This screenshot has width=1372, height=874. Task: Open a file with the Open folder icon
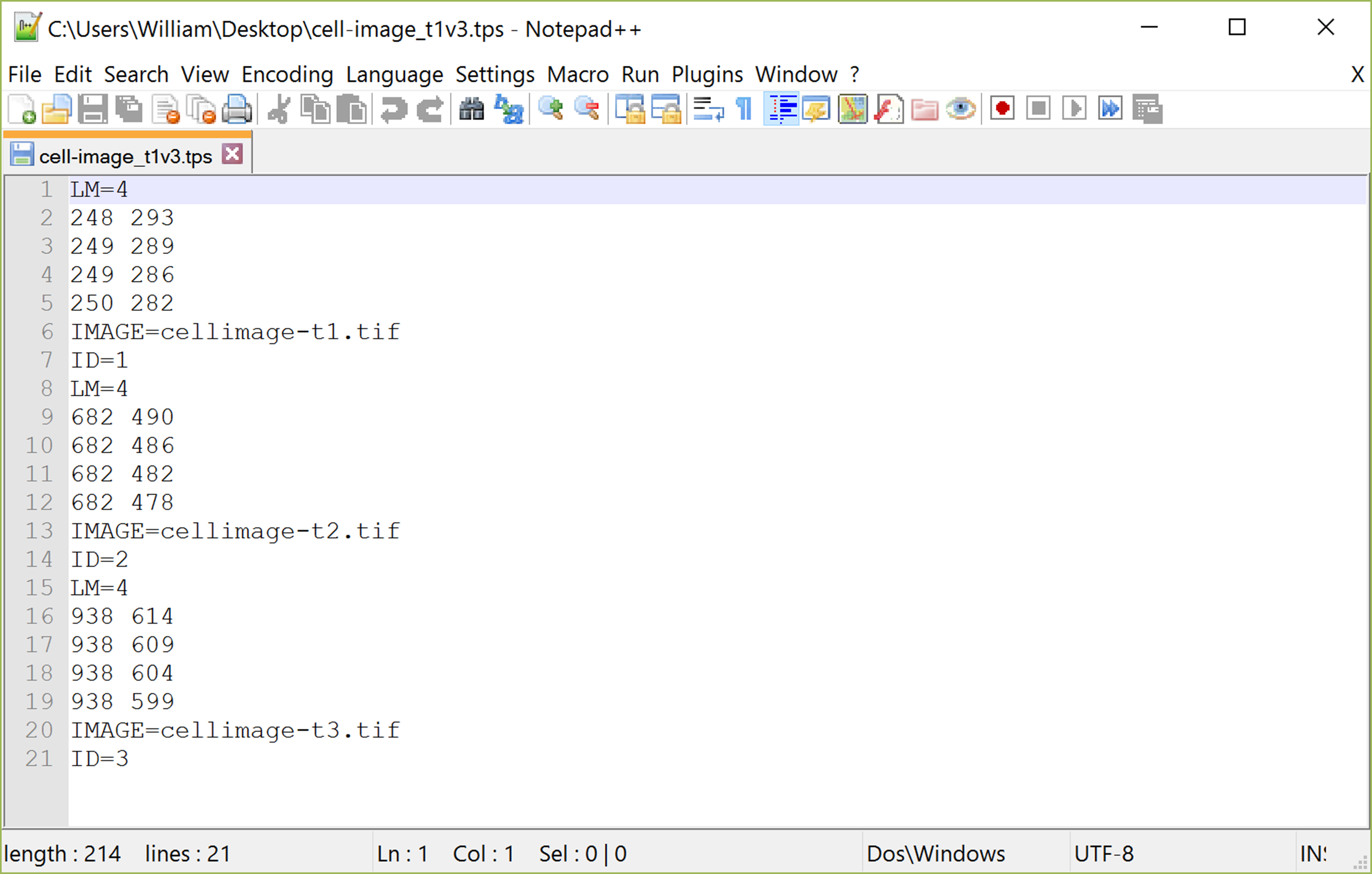click(57, 109)
